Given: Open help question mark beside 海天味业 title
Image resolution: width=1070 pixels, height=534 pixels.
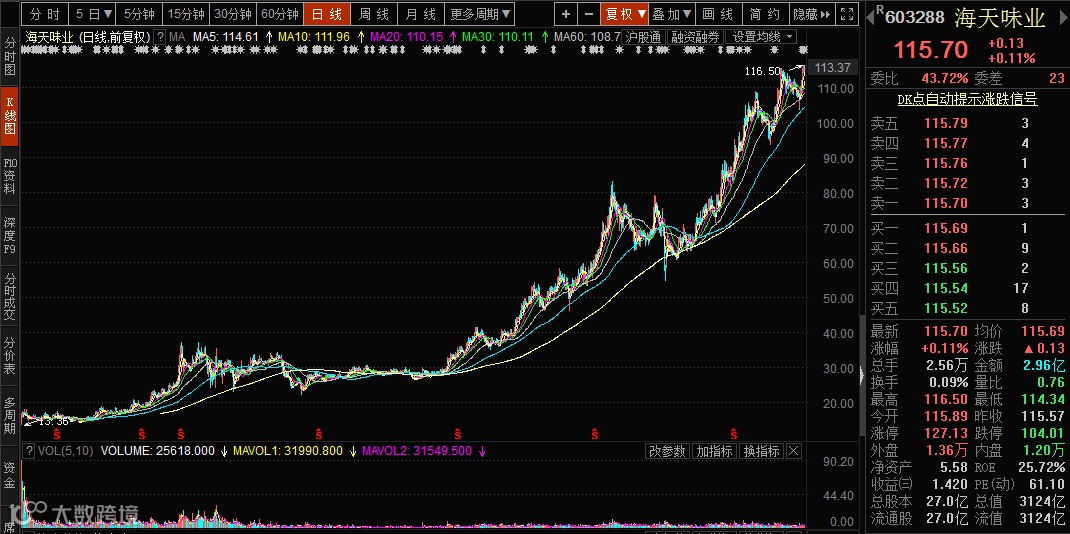Looking at the screenshot, I should (x=160, y=37).
